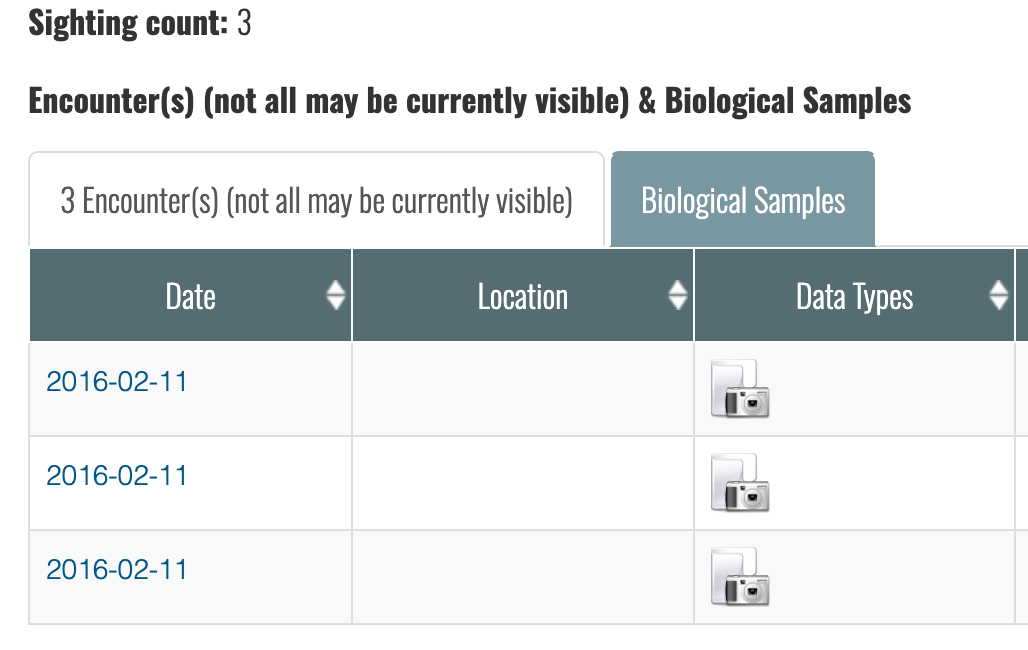Open the first 2016-02-11 encounter link
Image resolution: width=1028 pixels, height=650 pixels.
point(117,382)
